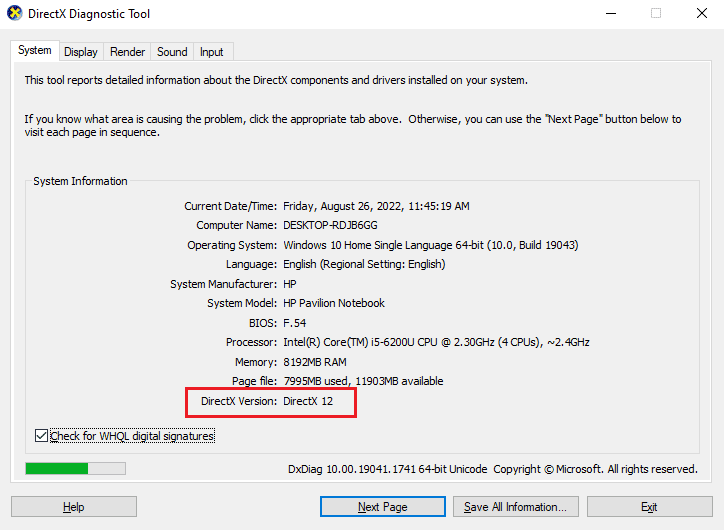Go to Next Page

coord(383,507)
